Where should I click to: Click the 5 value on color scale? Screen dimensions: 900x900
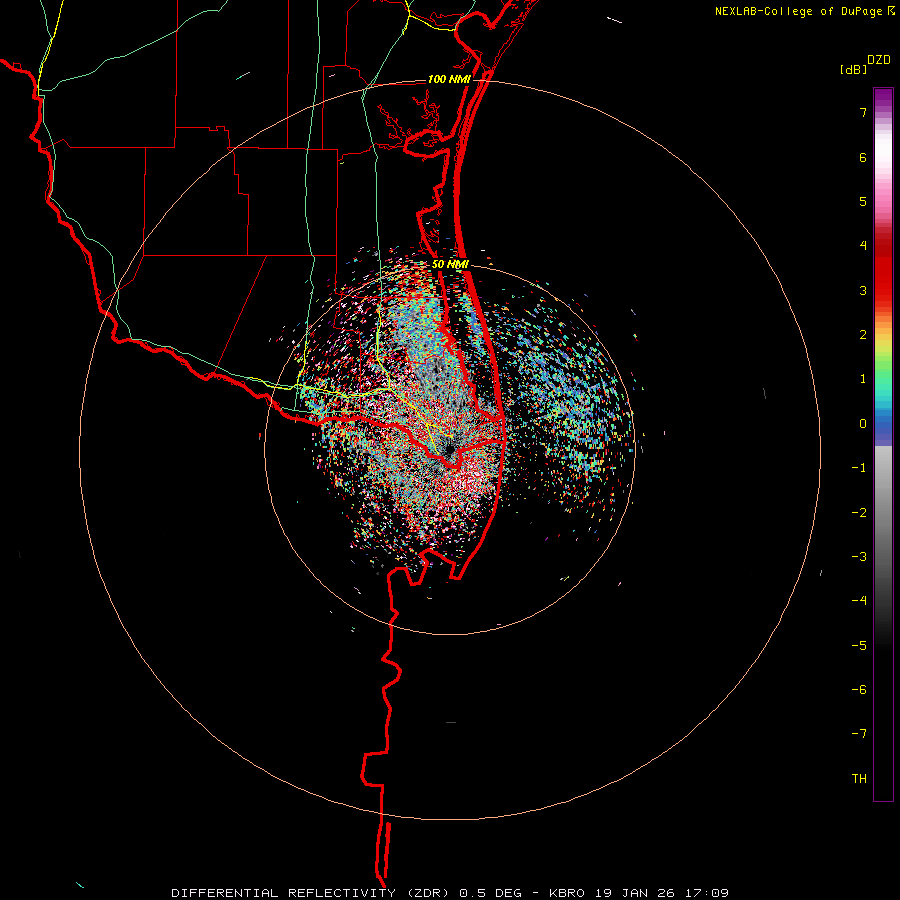[863, 201]
